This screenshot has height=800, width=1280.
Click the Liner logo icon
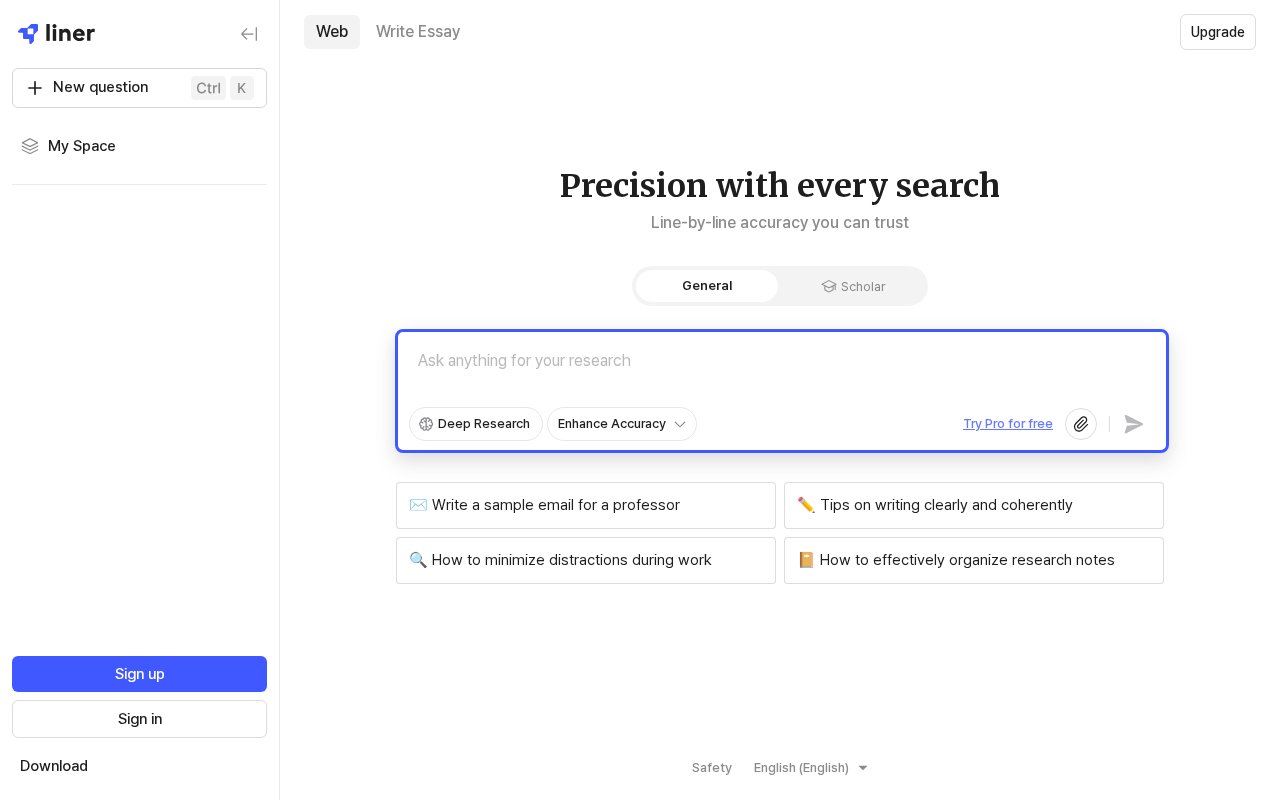tap(28, 34)
